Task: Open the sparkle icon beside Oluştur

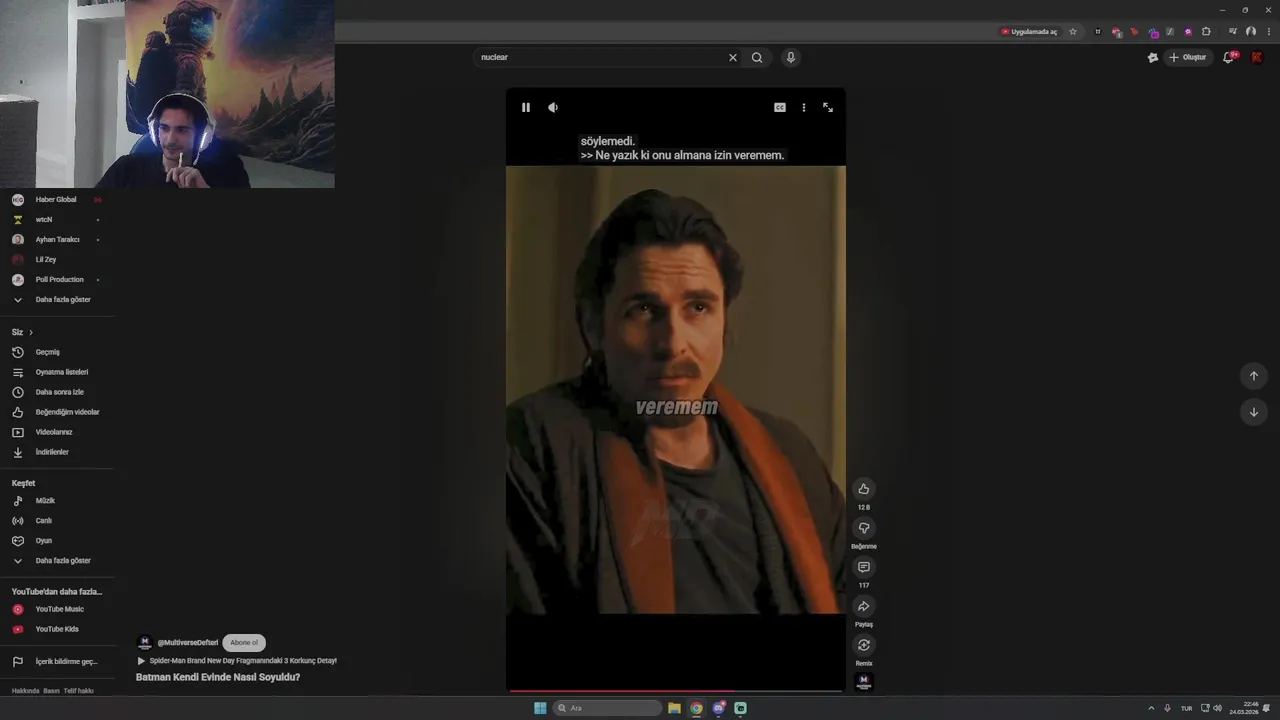Action: pos(1152,58)
